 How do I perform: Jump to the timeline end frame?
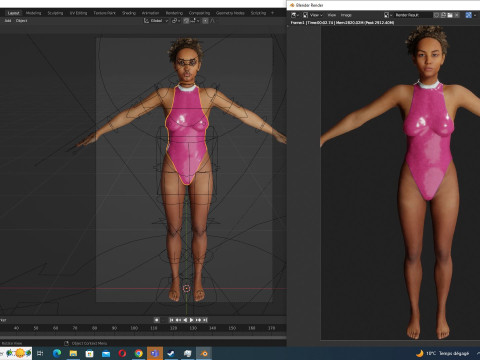205,320
